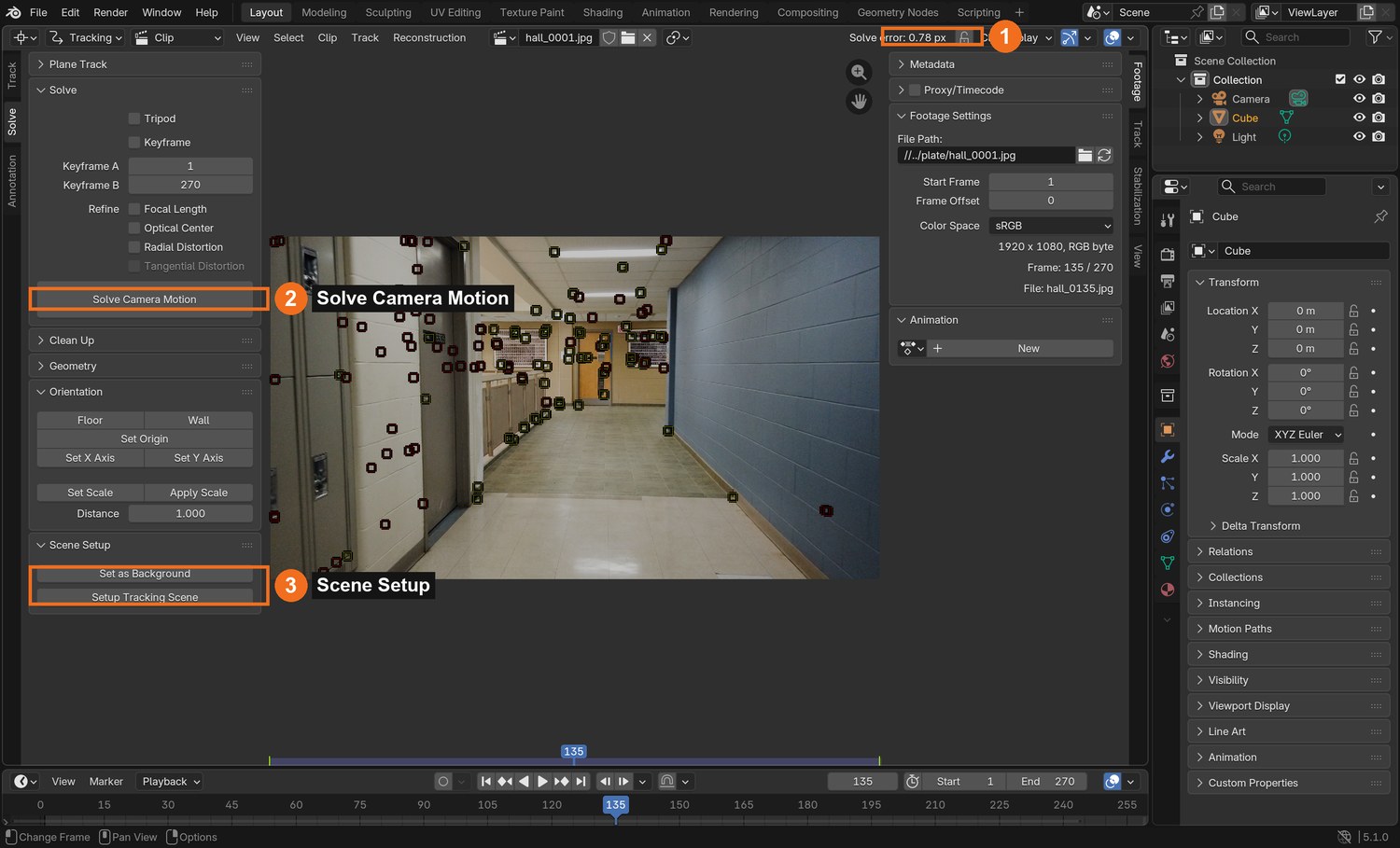Click the Distance value slider

(190, 514)
